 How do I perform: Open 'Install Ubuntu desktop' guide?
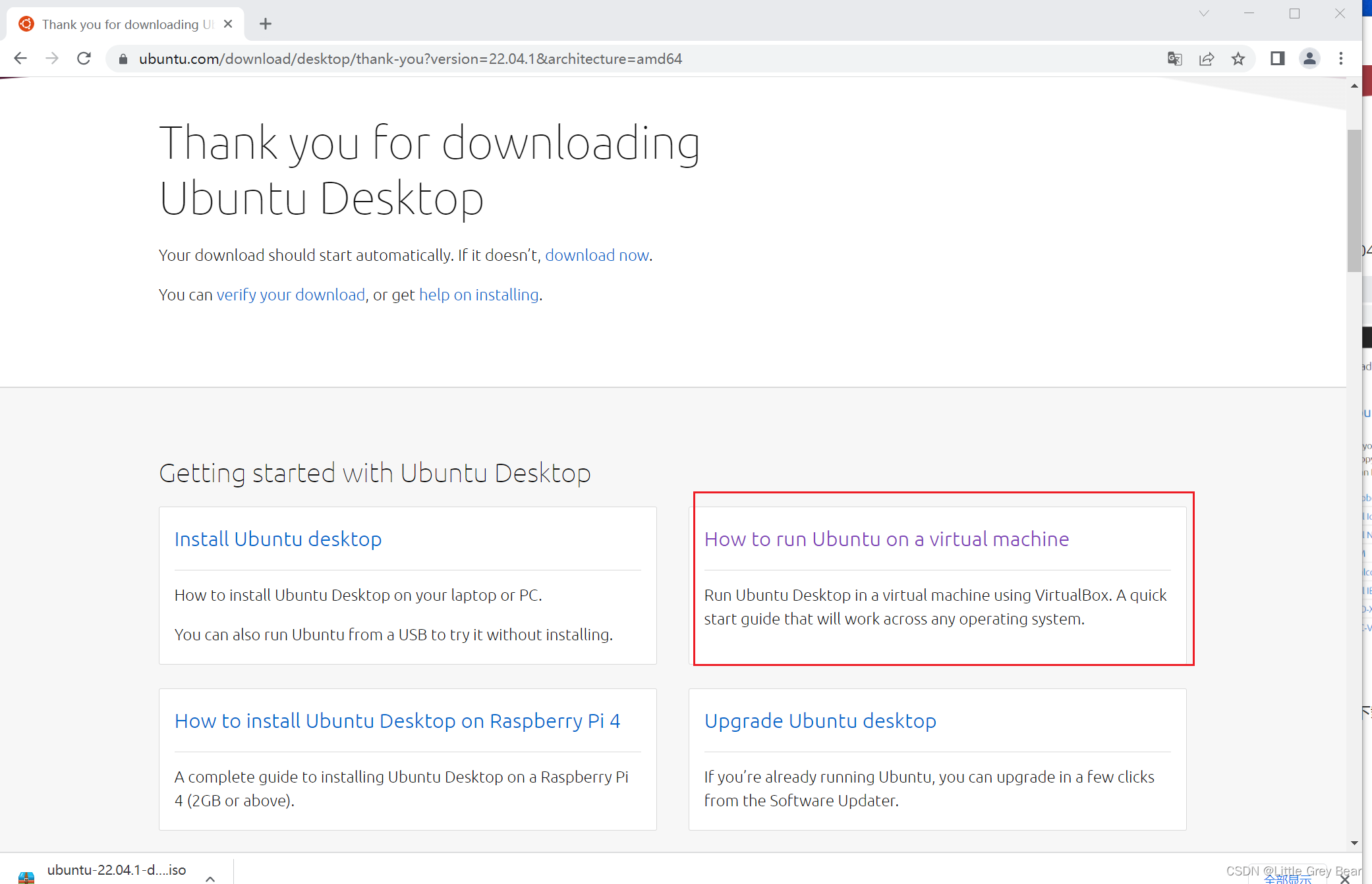(x=278, y=539)
